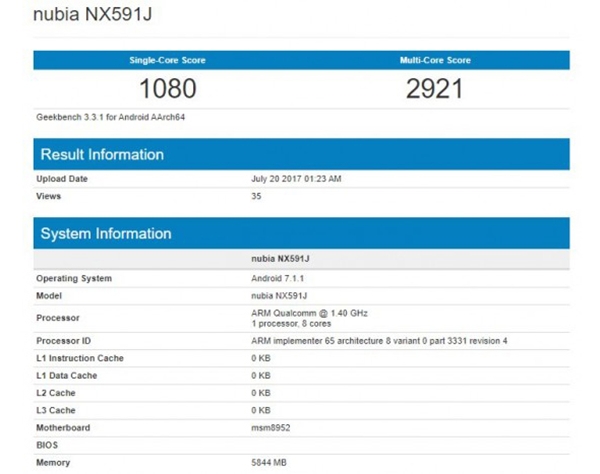Click the ARM implementer 65 processor ID value
600x474 pixels.
pyautogui.click(x=379, y=341)
